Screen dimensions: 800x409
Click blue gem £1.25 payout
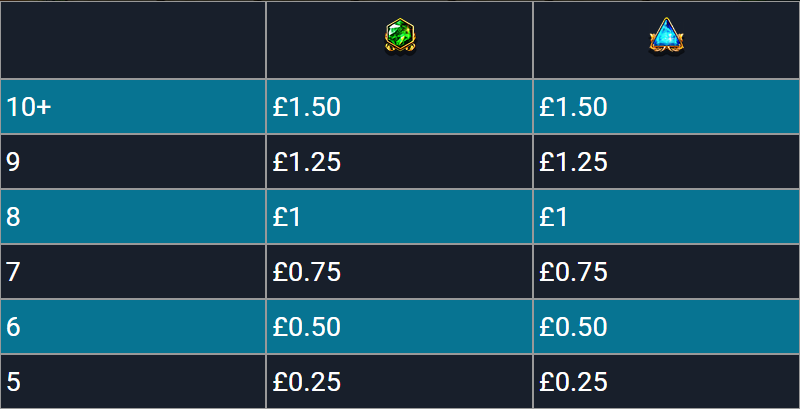[x=573, y=162]
